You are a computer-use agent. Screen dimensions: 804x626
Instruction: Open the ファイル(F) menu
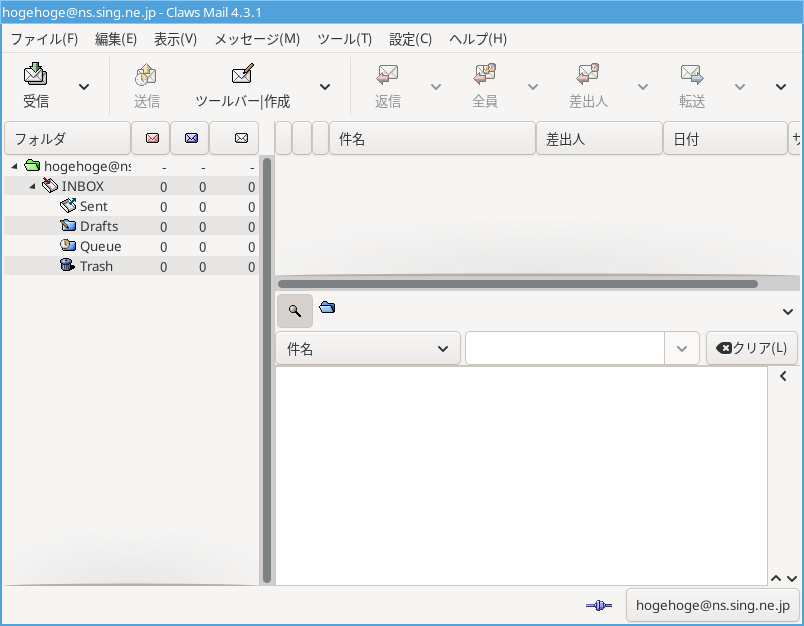click(44, 39)
